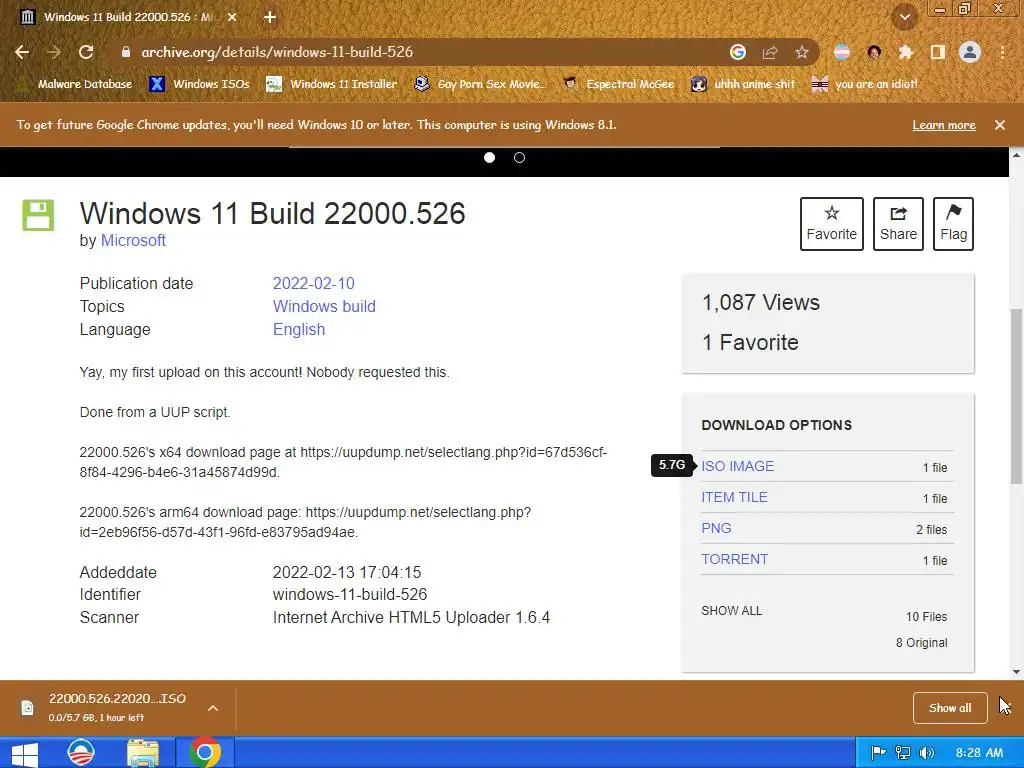Image resolution: width=1024 pixels, height=768 pixels.
Task: Open the TORRENT download option
Action: pos(734,560)
